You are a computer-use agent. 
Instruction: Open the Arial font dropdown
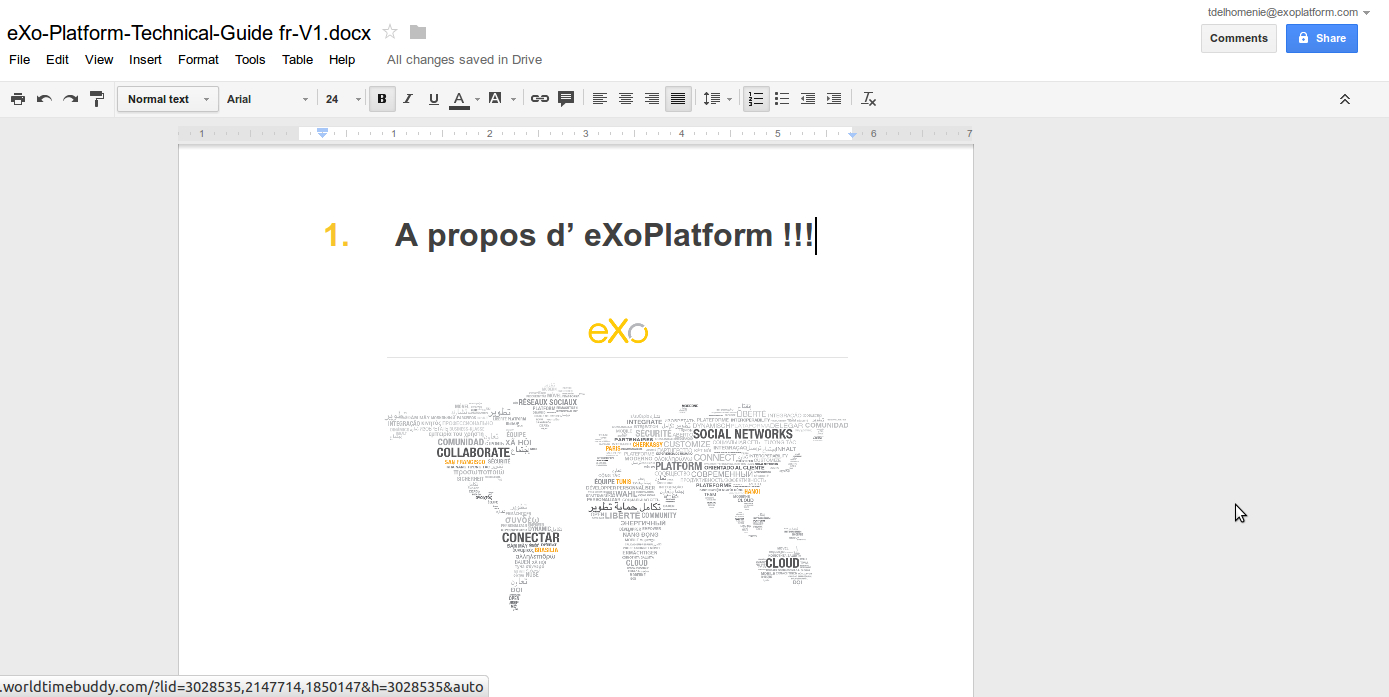[x=267, y=99]
